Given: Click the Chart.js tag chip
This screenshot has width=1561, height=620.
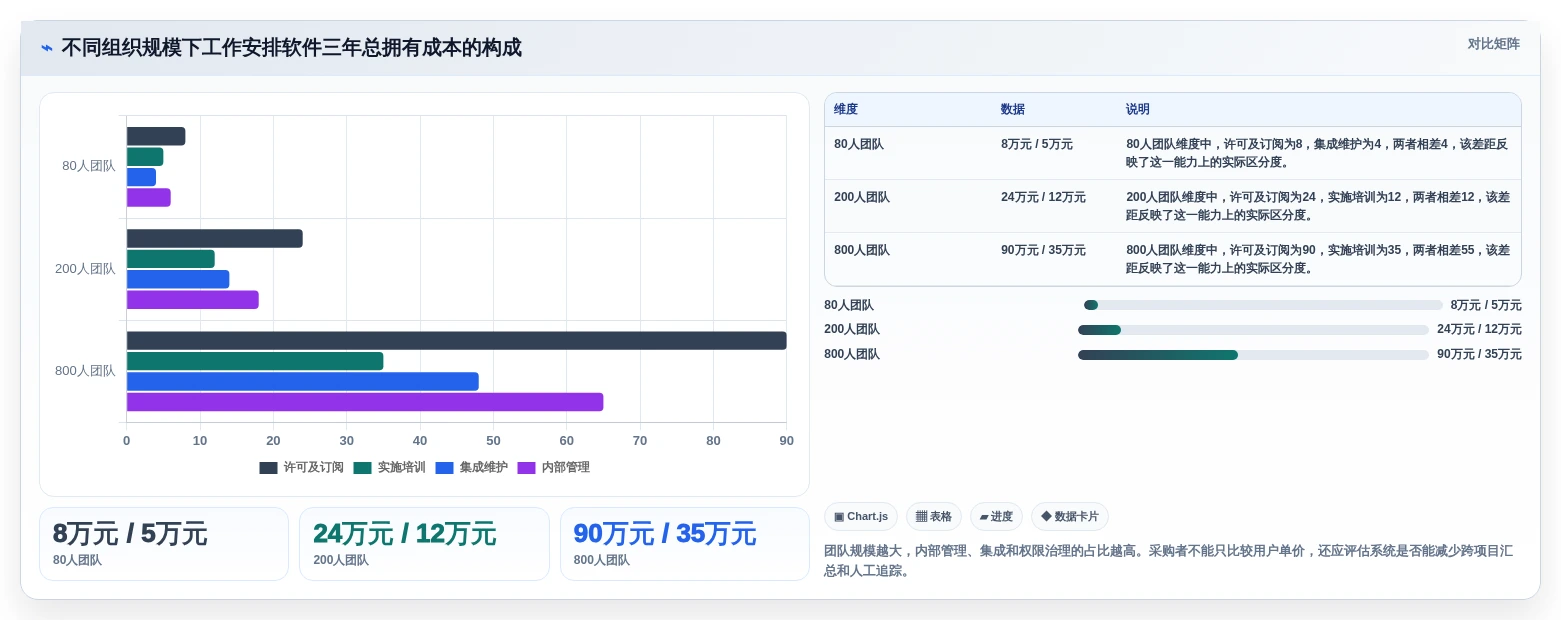Looking at the screenshot, I should (861, 517).
